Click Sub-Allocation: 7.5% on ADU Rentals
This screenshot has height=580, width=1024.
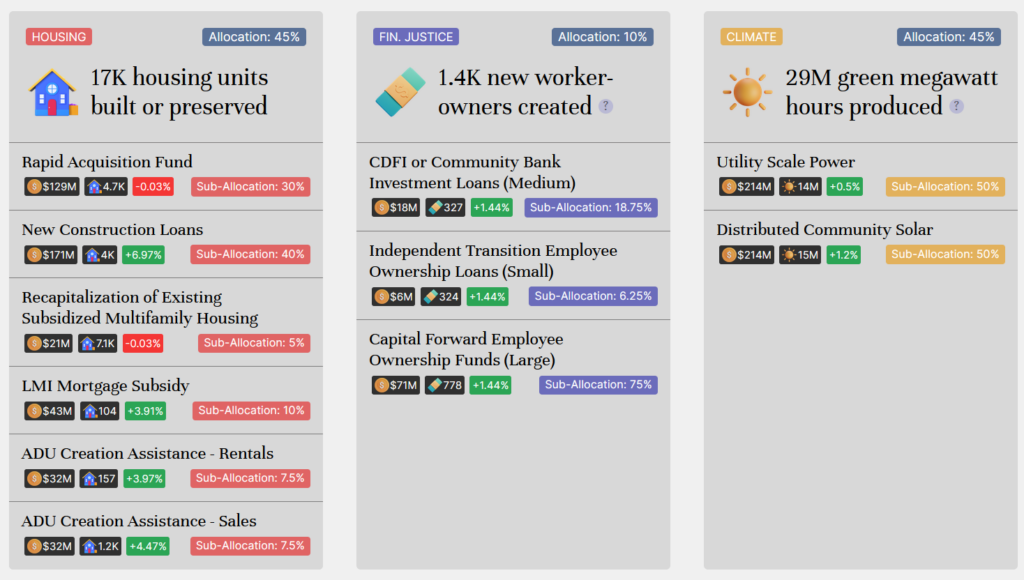coord(250,478)
